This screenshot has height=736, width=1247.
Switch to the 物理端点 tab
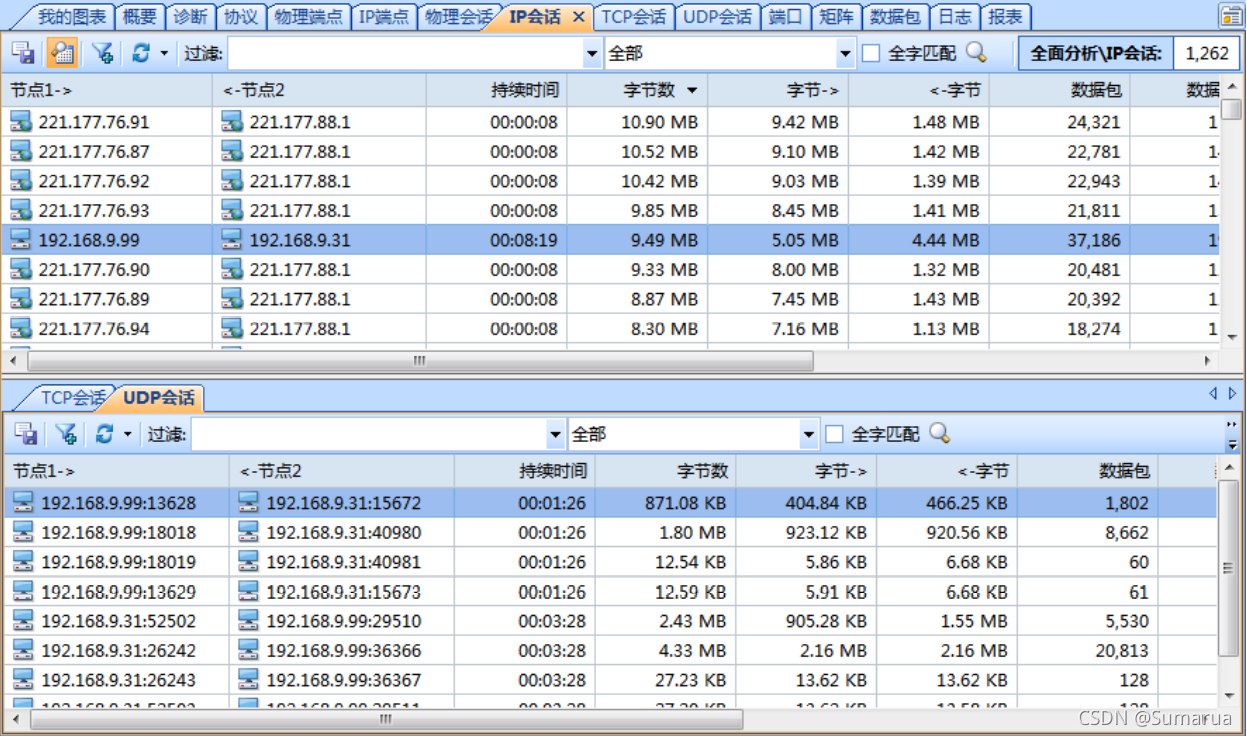click(x=309, y=17)
